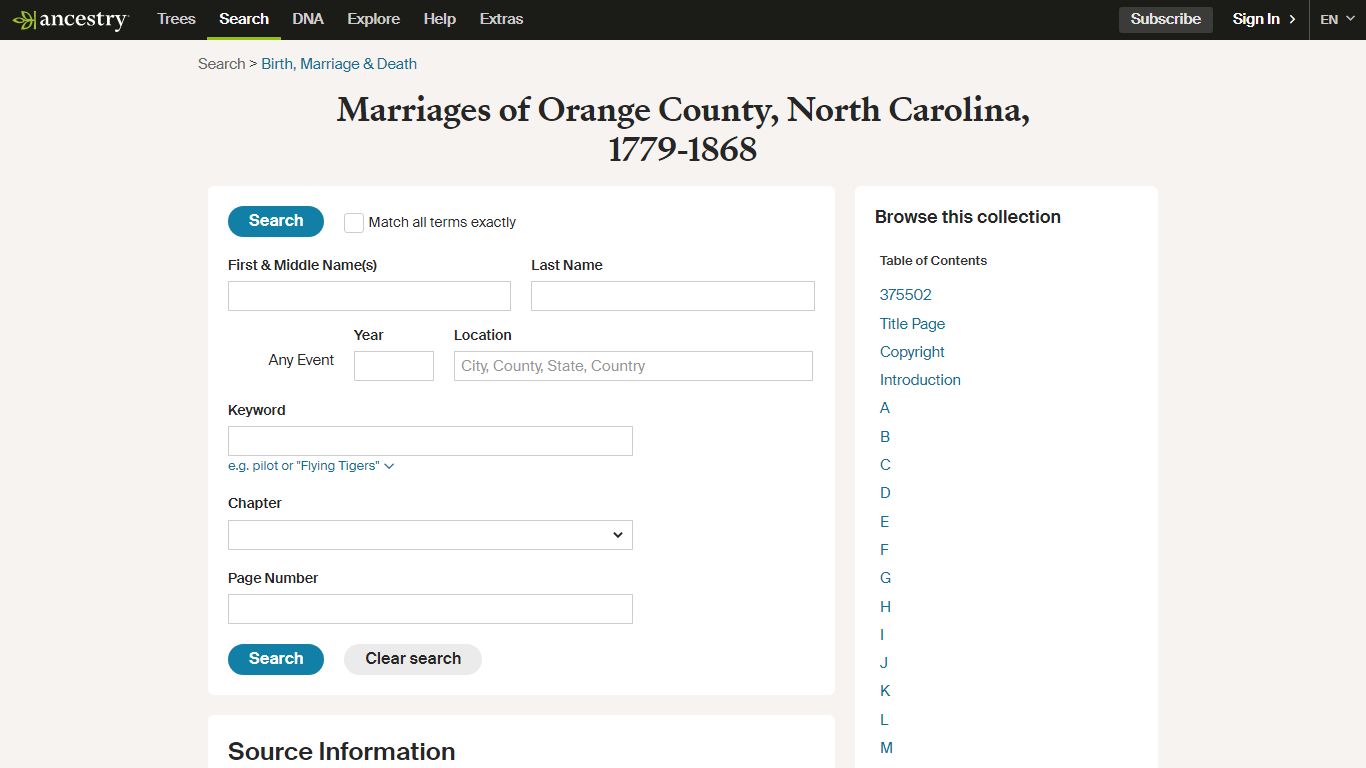Image resolution: width=1366 pixels, height=768 pixels.
Task: Open Copyright link
Action: [912, 352]
